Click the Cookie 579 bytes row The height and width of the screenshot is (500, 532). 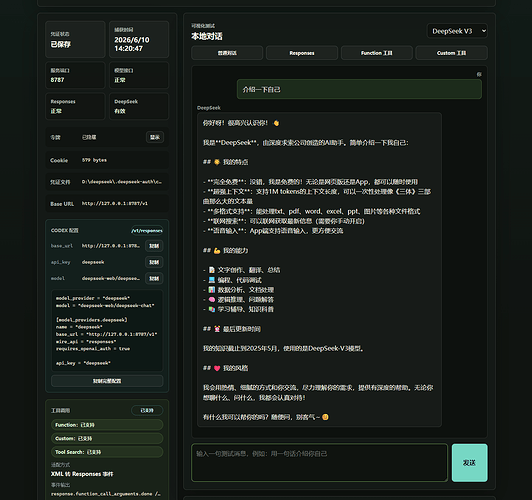[107, 160]
